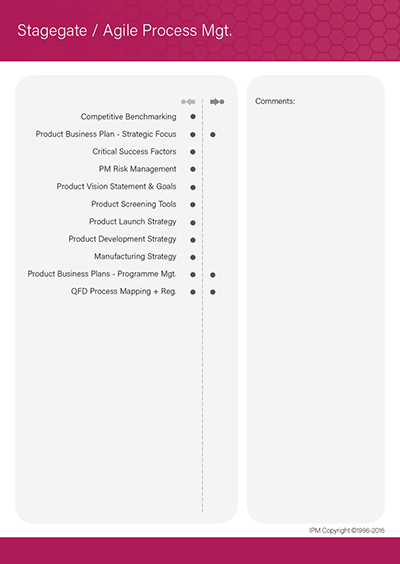The height and width of the screenshot is (564, 400).
Task: Click left dot beside Manufacturing Strategy
Action: click(193, 257)
